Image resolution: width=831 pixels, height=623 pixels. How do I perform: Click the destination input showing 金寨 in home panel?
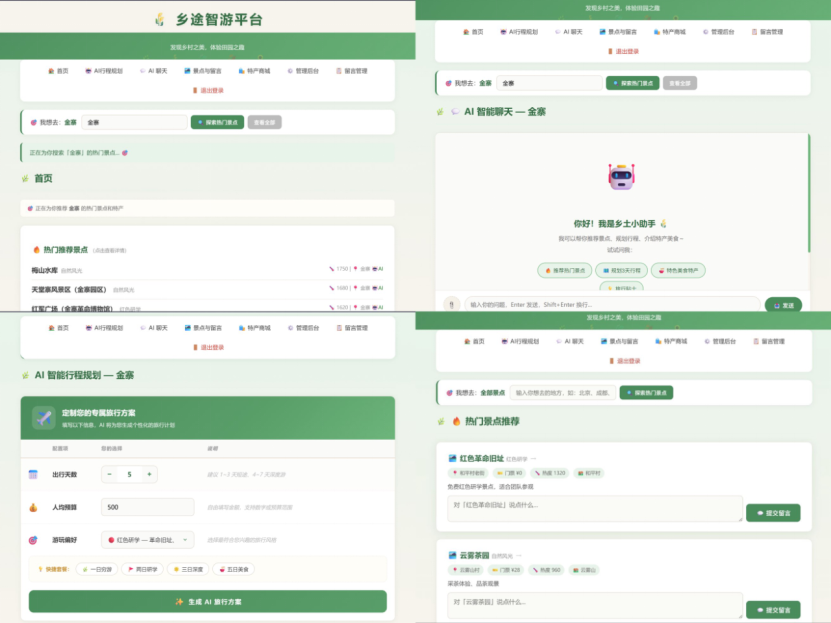tap(135, 122)
